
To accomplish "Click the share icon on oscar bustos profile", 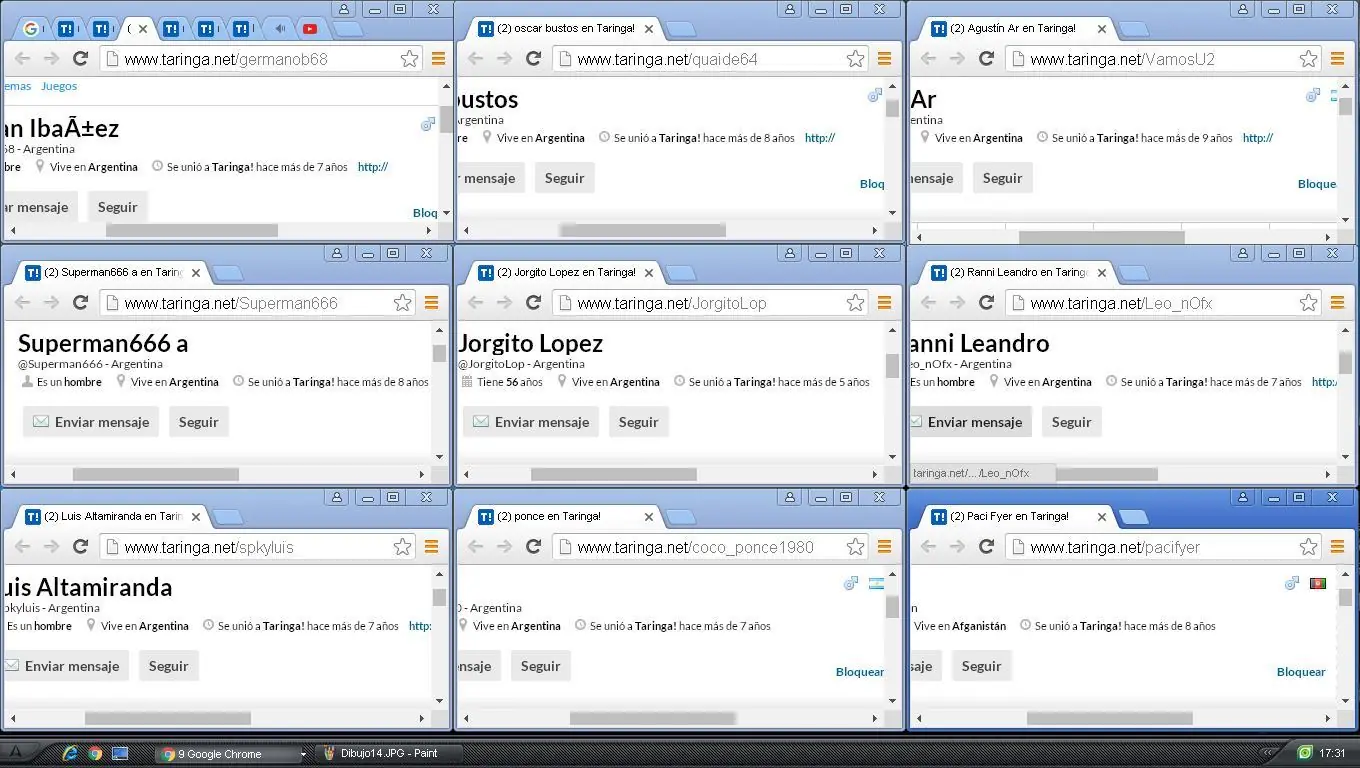I will tap(875, 94).
